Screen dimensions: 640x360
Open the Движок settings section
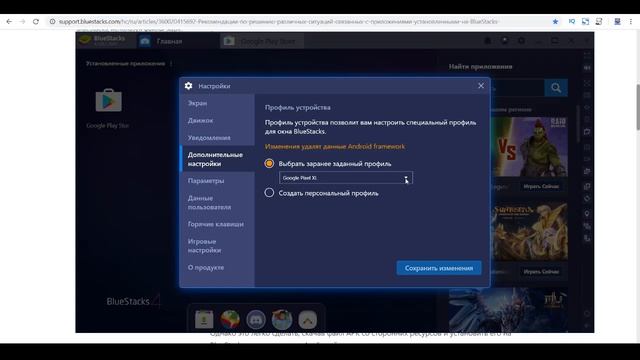tap(217, 120)
